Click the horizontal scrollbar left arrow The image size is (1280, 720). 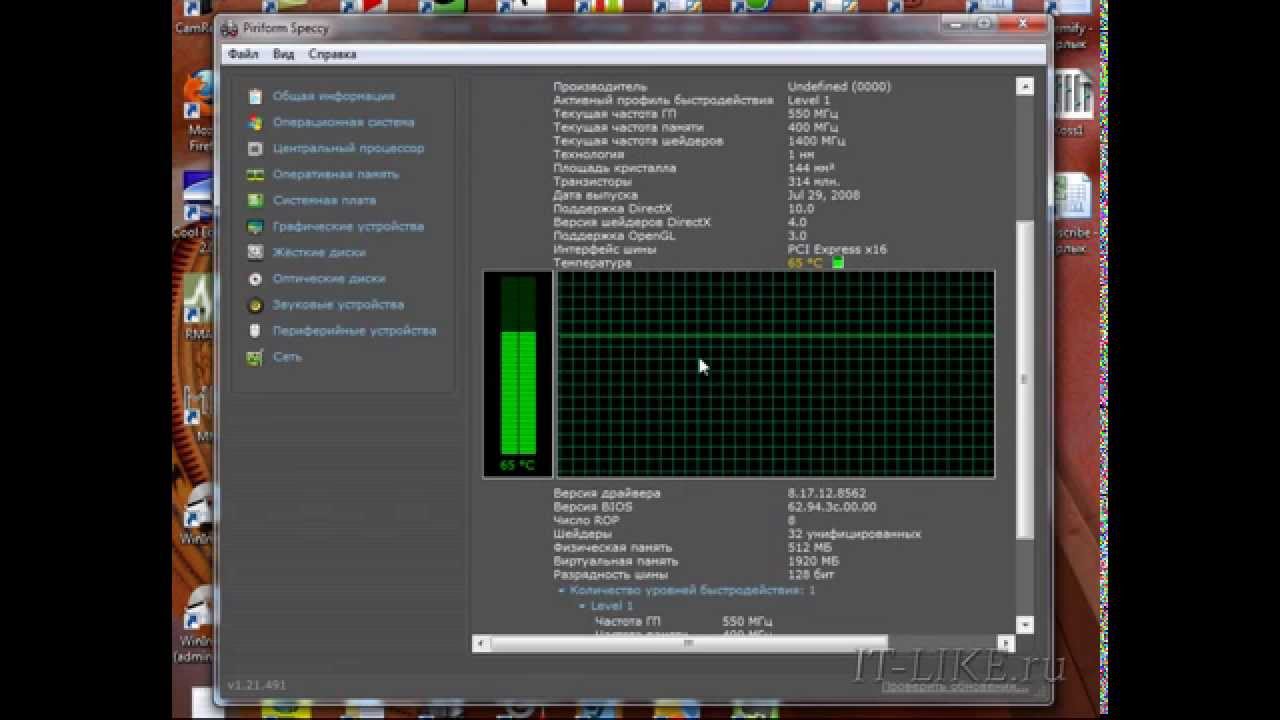[x=481, y=643]
